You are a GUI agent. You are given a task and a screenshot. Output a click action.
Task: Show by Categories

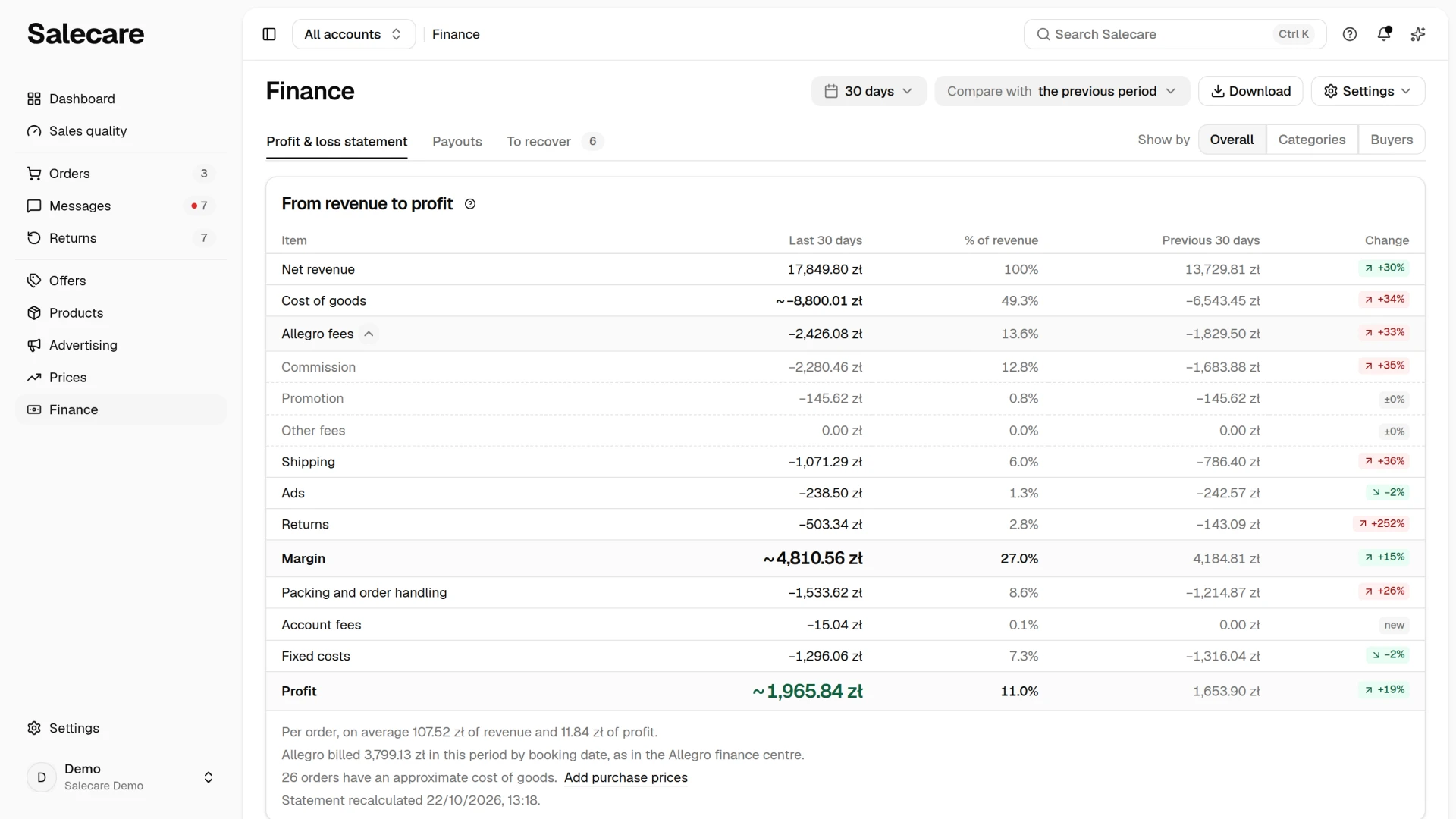(1312, 140)
